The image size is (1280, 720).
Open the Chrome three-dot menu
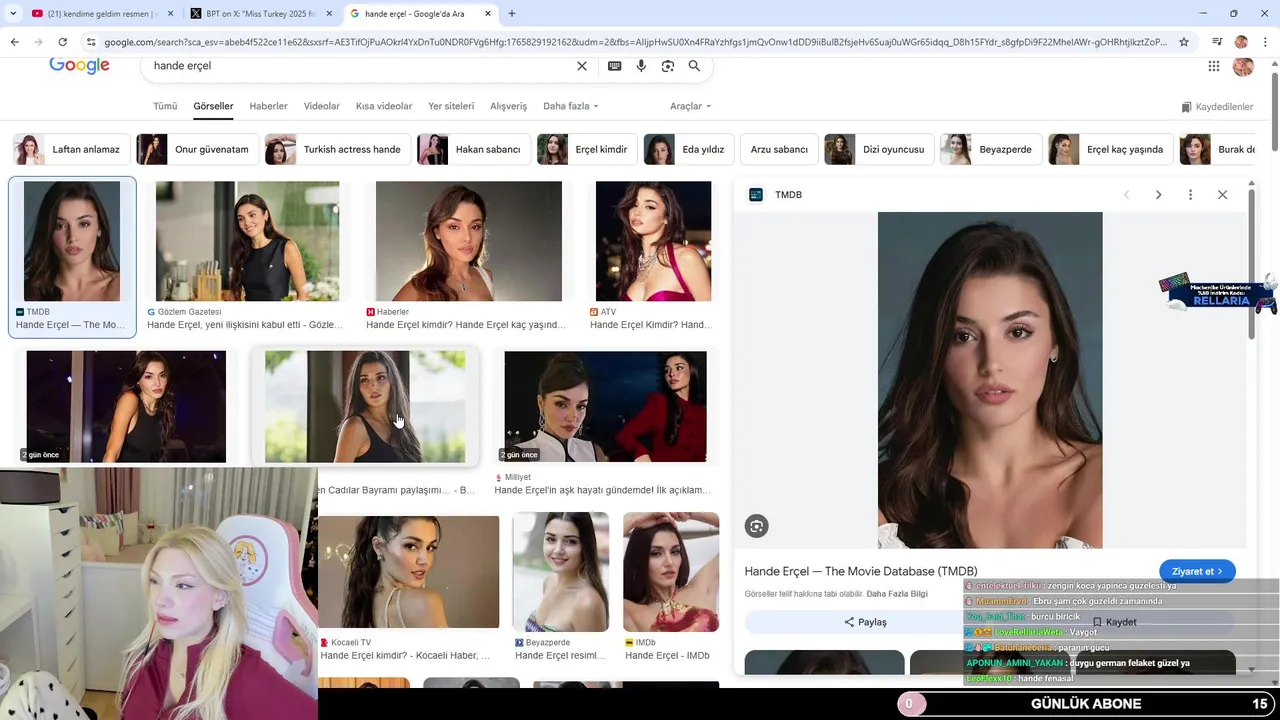(x=1265, y=42)
